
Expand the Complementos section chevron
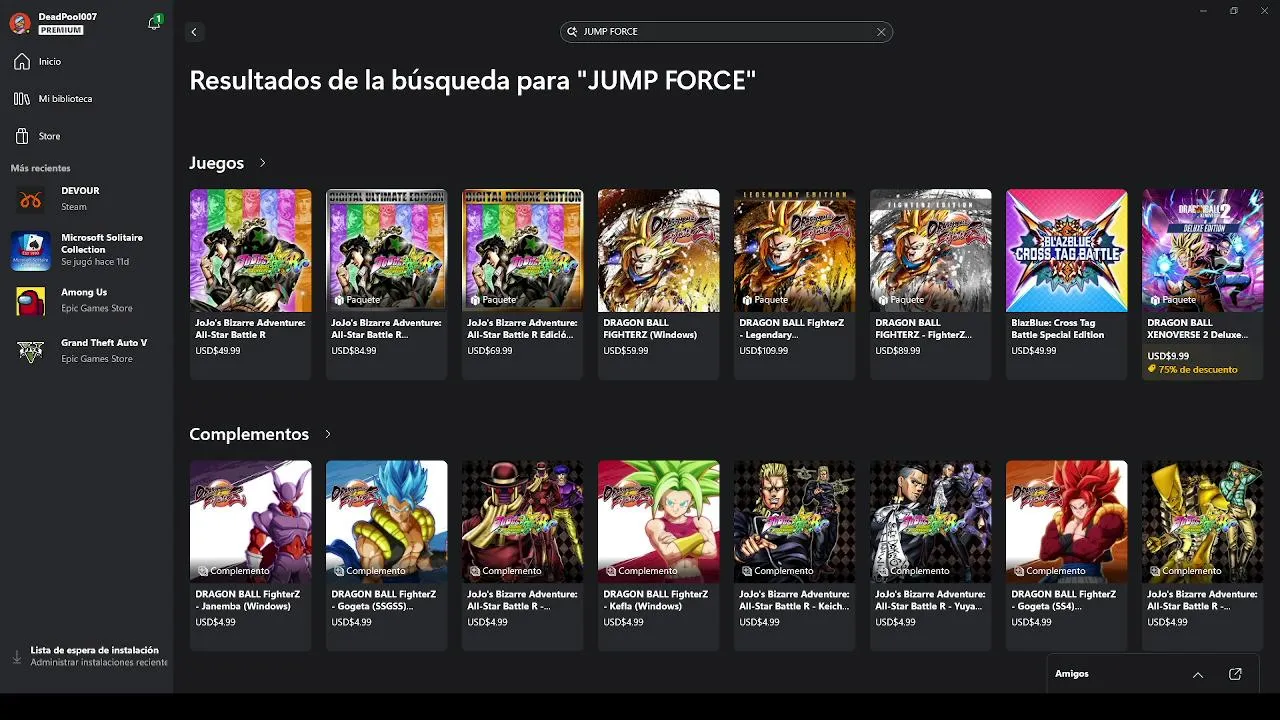click(x=327, y=434)
